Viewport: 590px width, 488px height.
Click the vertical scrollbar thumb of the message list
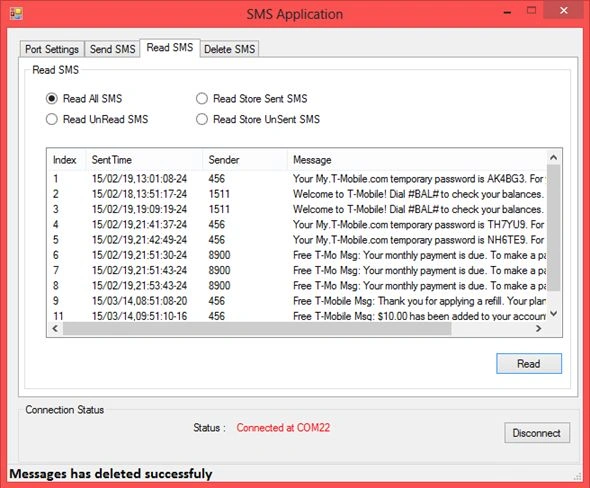[x=553, y=228]
